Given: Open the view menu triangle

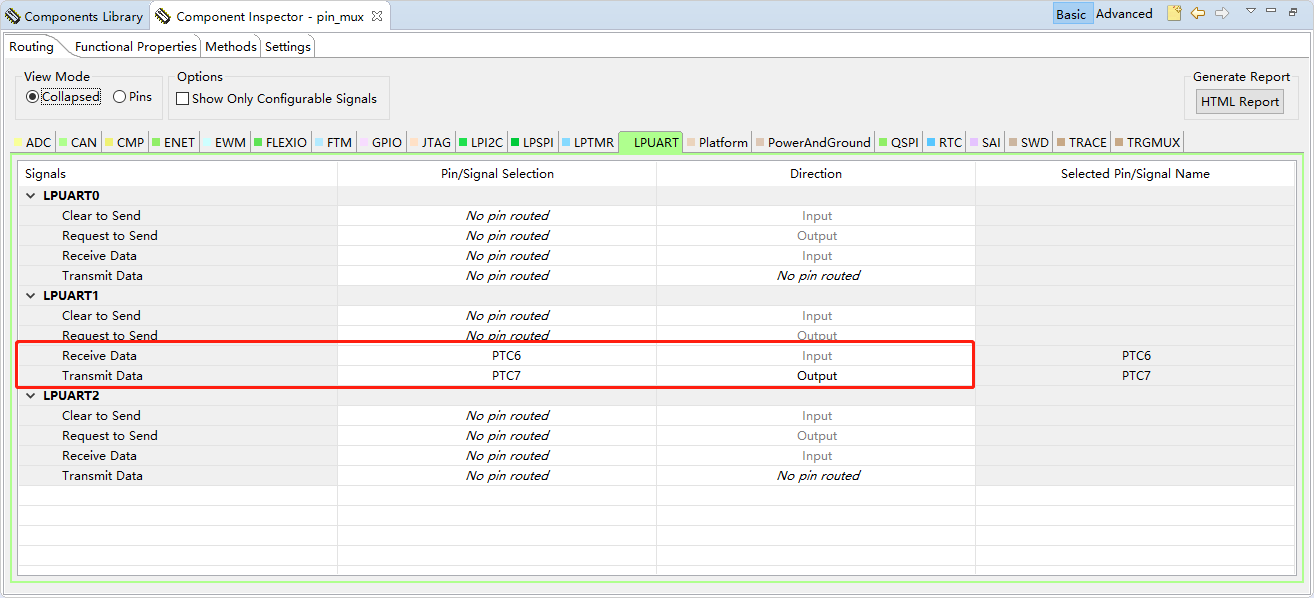Looking at the screenshot, I should [1250, 11].
